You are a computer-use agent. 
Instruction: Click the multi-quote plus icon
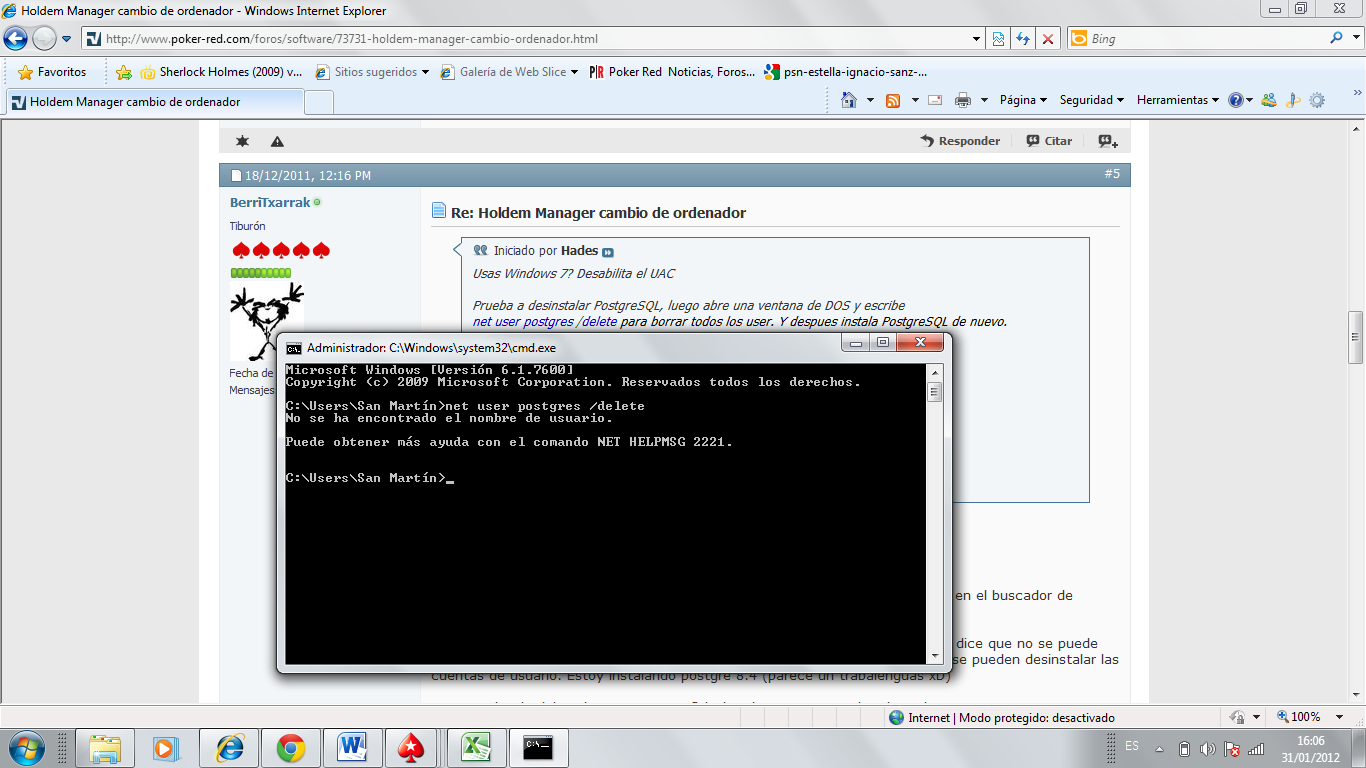(1108, 141)
